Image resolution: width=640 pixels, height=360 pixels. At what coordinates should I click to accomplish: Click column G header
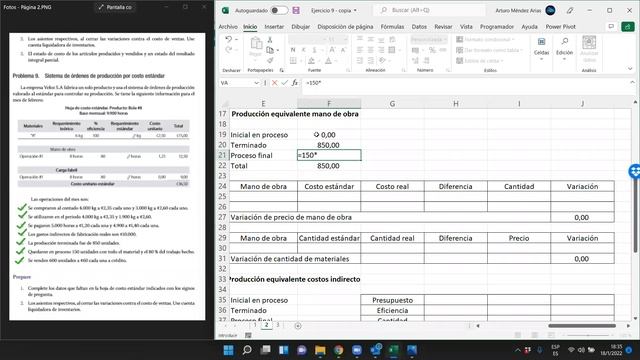pos(392,104)
